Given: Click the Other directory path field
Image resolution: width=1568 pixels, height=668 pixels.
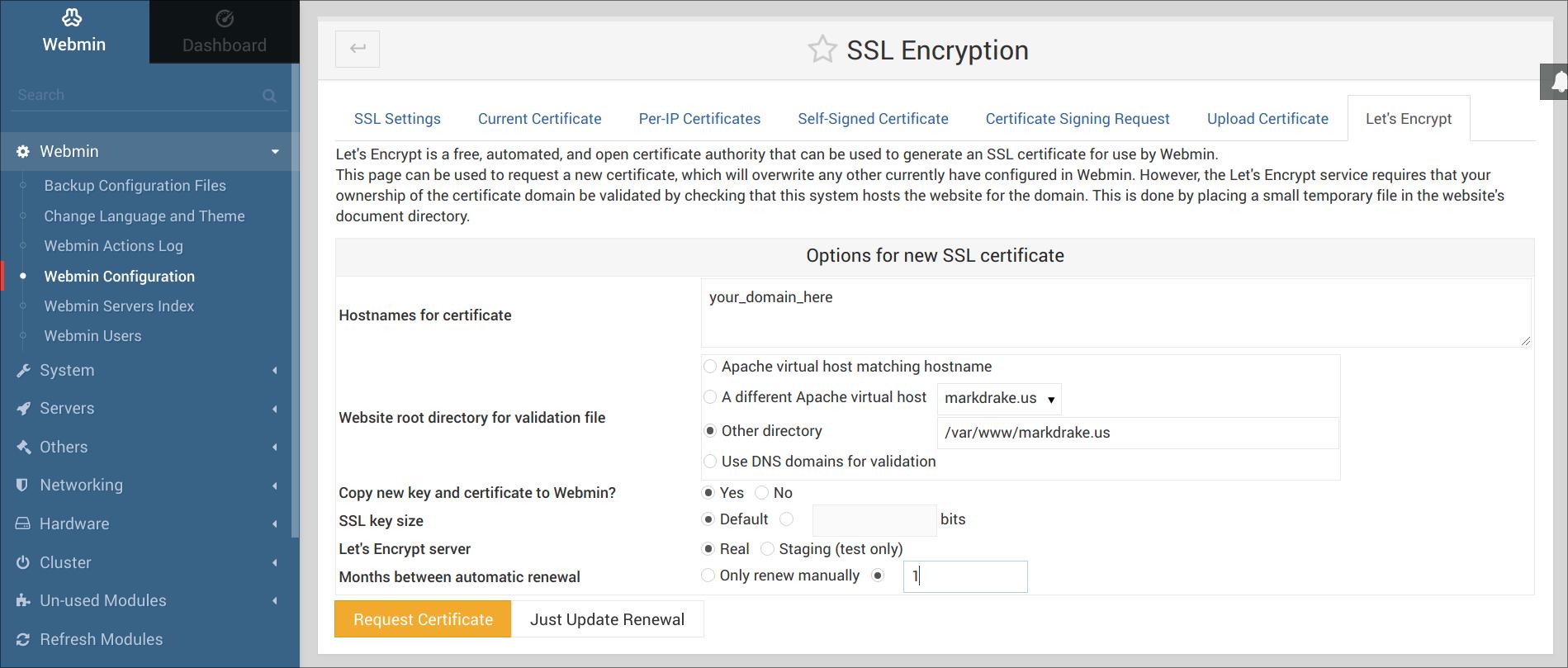Looking at the screenshot, I should (1138, 433).
